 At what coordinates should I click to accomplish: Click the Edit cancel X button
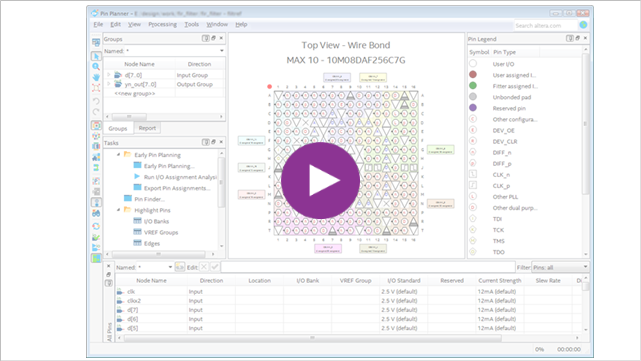pyautogui.click(x=204, y=267)
